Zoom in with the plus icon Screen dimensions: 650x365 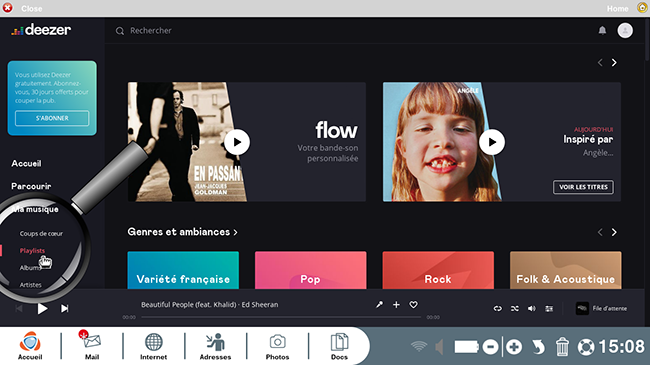click(514, 347)
